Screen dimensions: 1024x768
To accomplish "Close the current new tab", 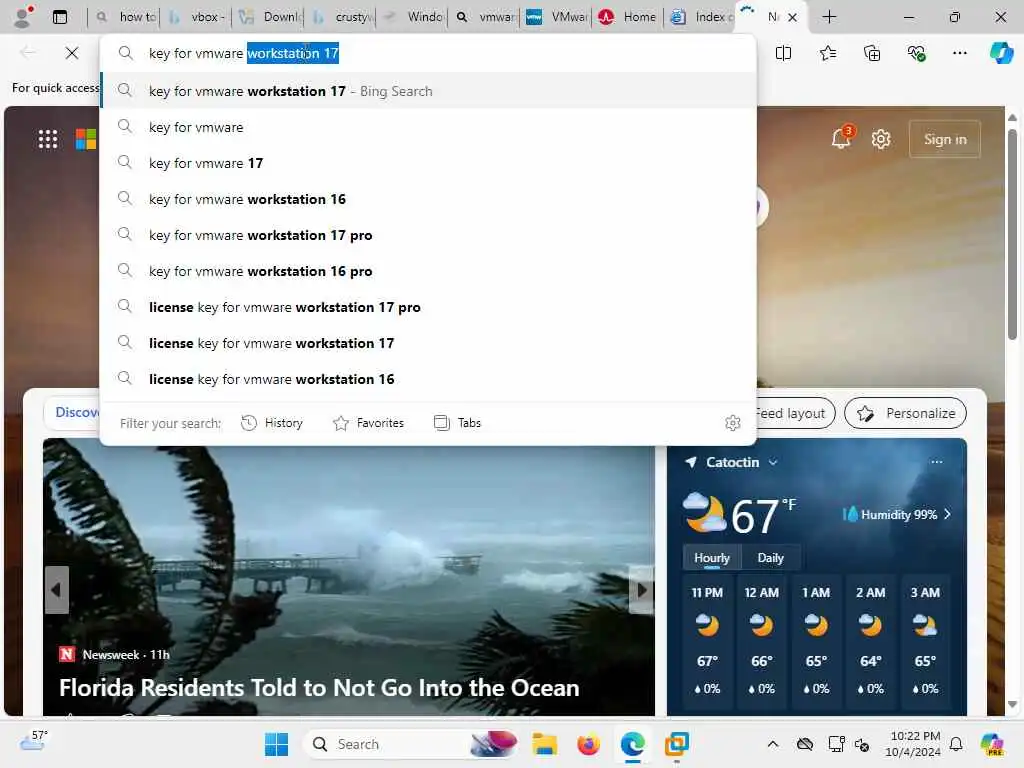I will (x=792, y=18).
